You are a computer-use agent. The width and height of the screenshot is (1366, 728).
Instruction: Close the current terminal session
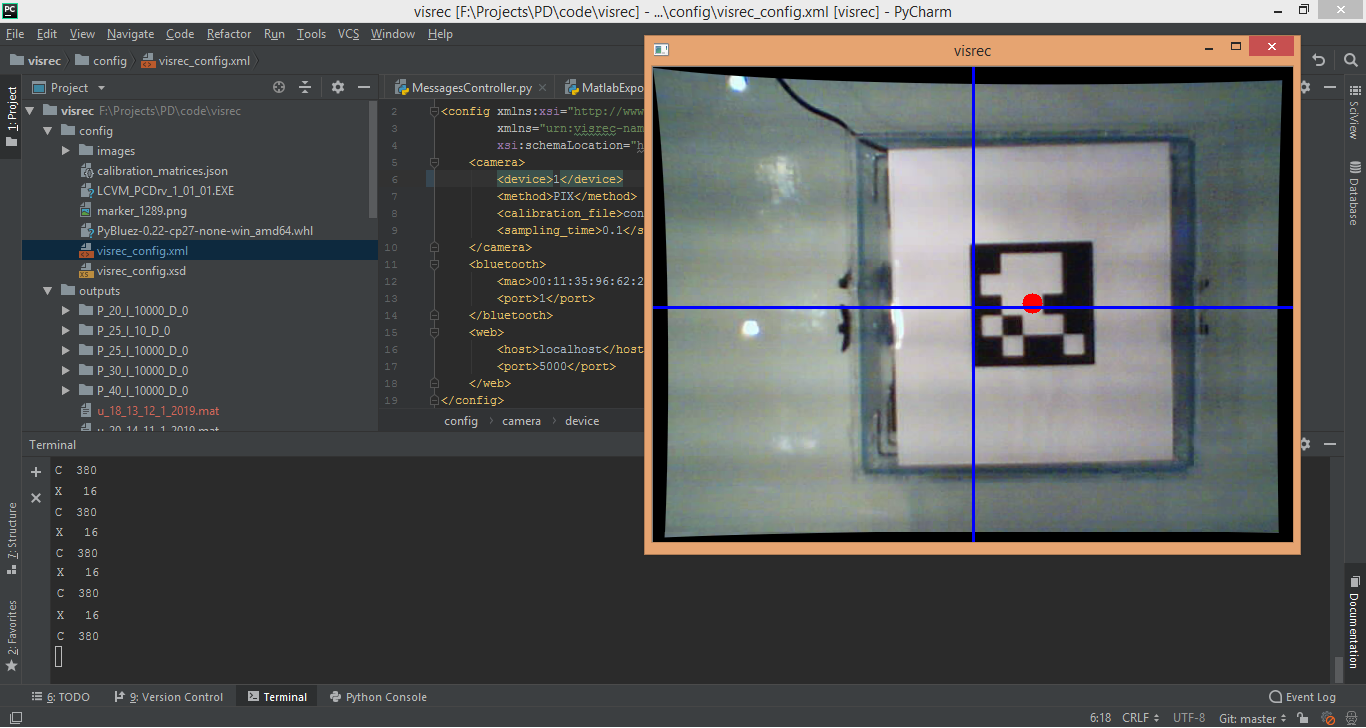point(36,497)
